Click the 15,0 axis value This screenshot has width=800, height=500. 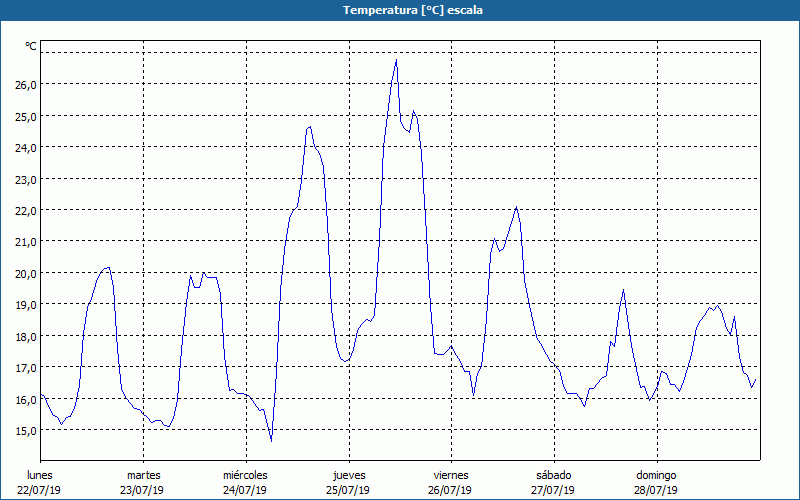(26, 431)
